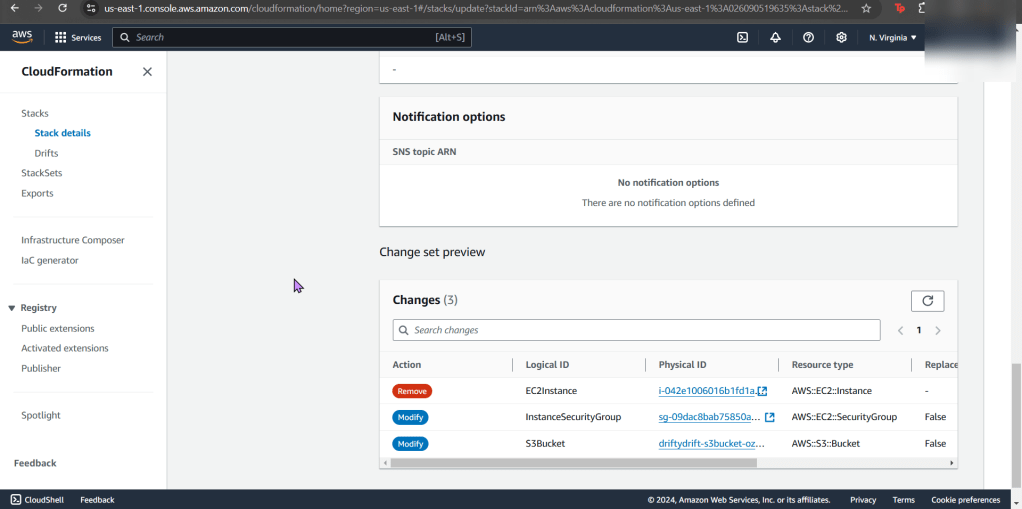This screenshot has height=509, width=1022.
Task: Click the AWS logo home icon
Action: point(22,37)
